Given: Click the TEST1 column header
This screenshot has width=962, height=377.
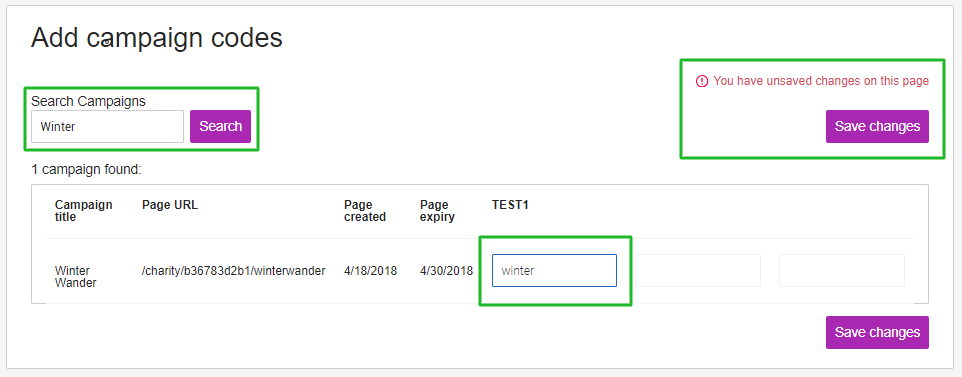Looking at the screenshot, I should pos(510,205).
